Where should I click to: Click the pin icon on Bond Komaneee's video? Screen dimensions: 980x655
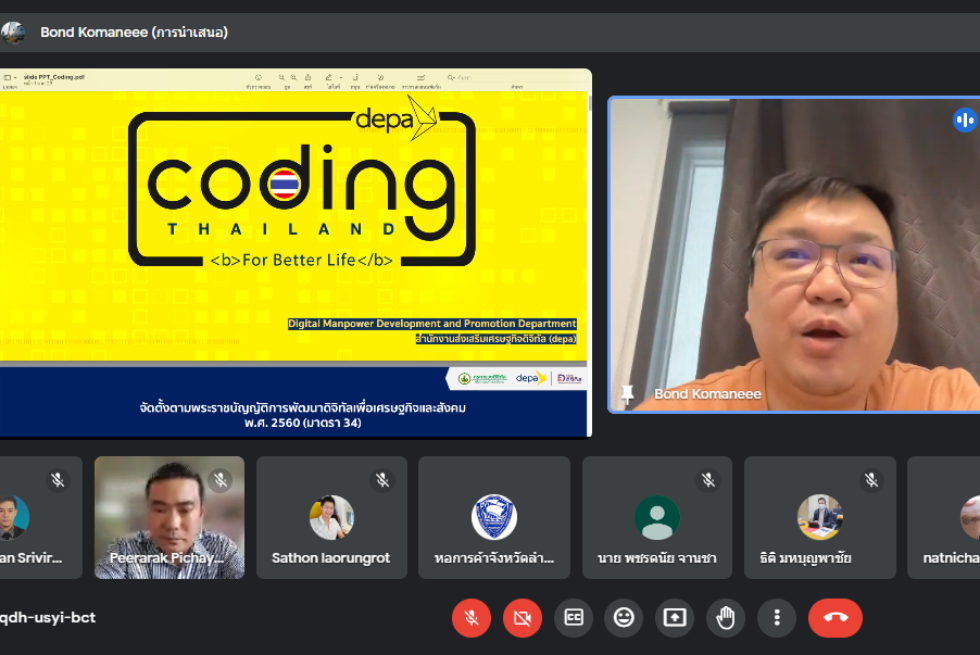pyautogui.click(x=627, y=394)
